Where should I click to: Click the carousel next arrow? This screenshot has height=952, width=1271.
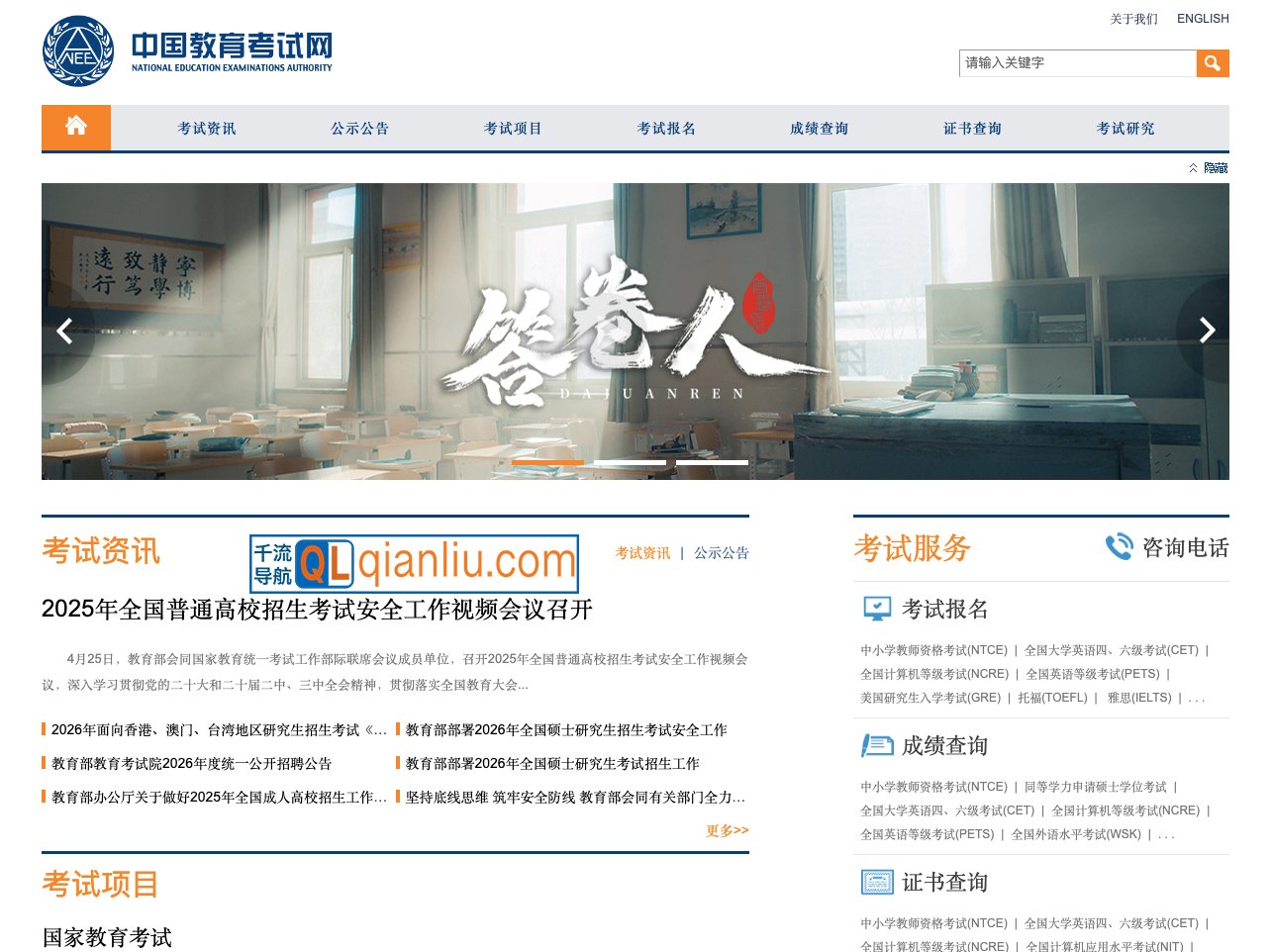click(1207, 331)
